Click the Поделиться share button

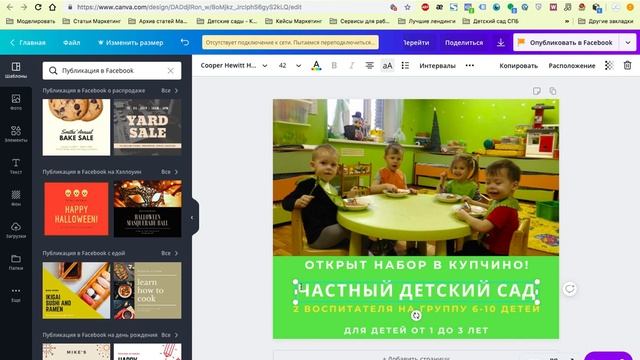click(464, 42)
